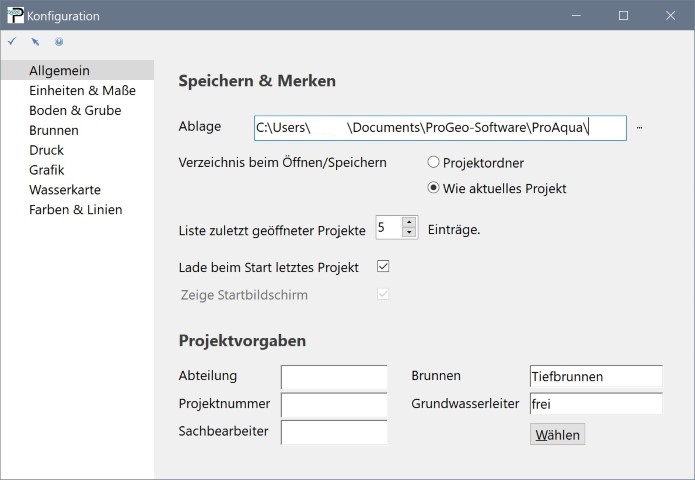This screenshot has height=480, width=695.
Task: Select the Wie aktuelles Projekt option
Action: [x=433, y=187]
